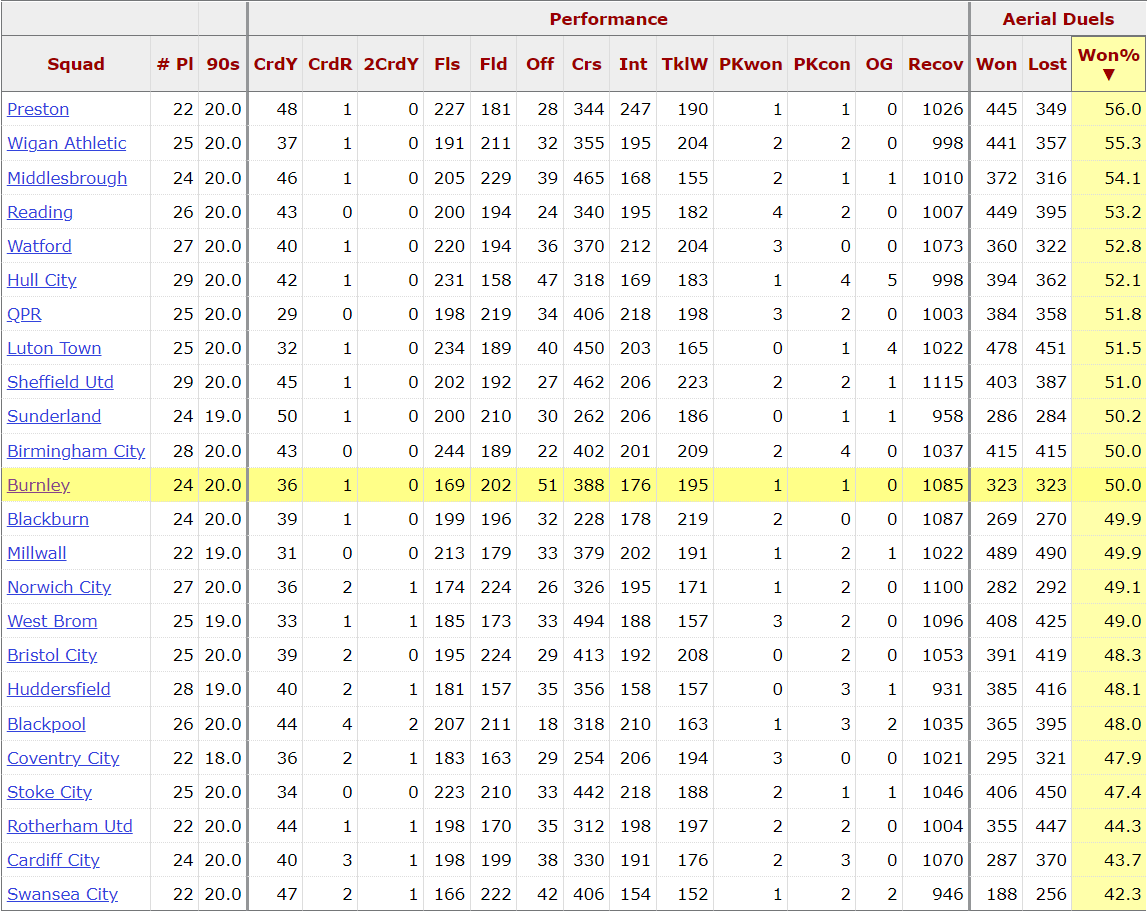This screenshot has height=911, width=1147.
Task: Sort by aerial duels Won header
Action: click(x=996, y=64)
